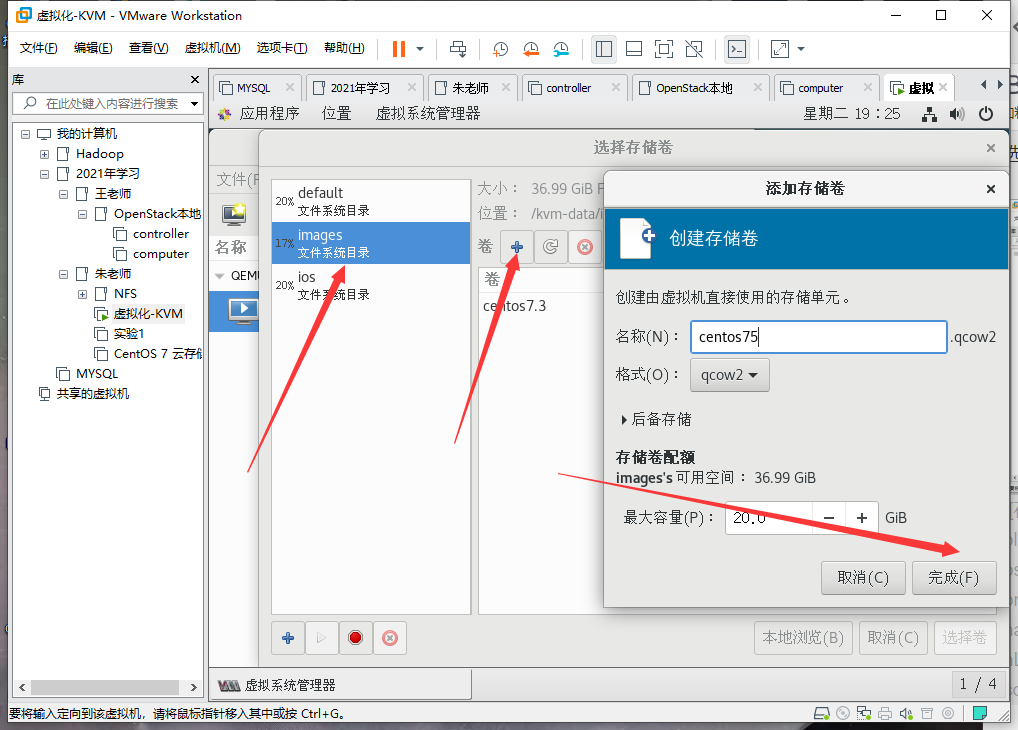Viewport: 1018px width, 730px height.
Task: Collapse the 王老师 tree node
Action: 63,194
